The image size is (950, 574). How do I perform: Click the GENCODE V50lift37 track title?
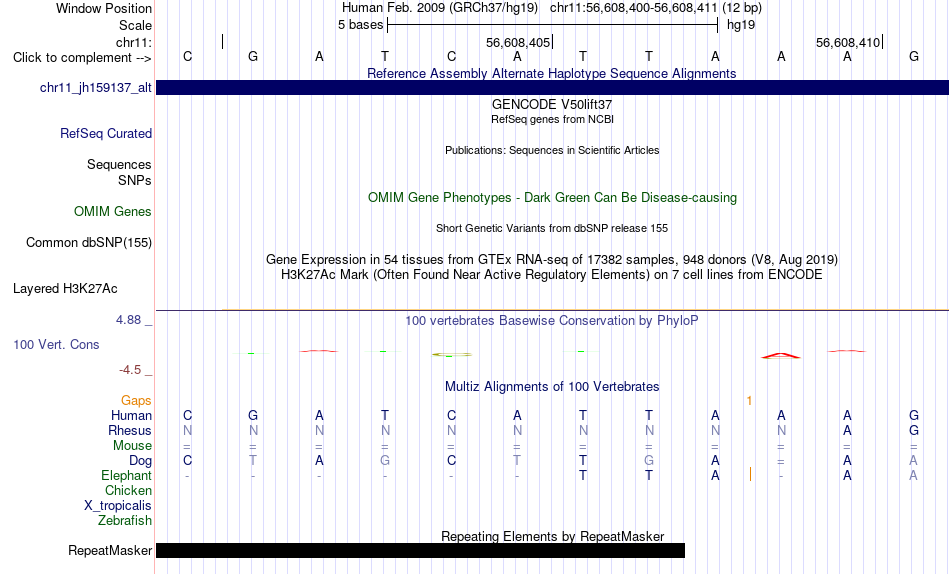[x=552, y=104]
